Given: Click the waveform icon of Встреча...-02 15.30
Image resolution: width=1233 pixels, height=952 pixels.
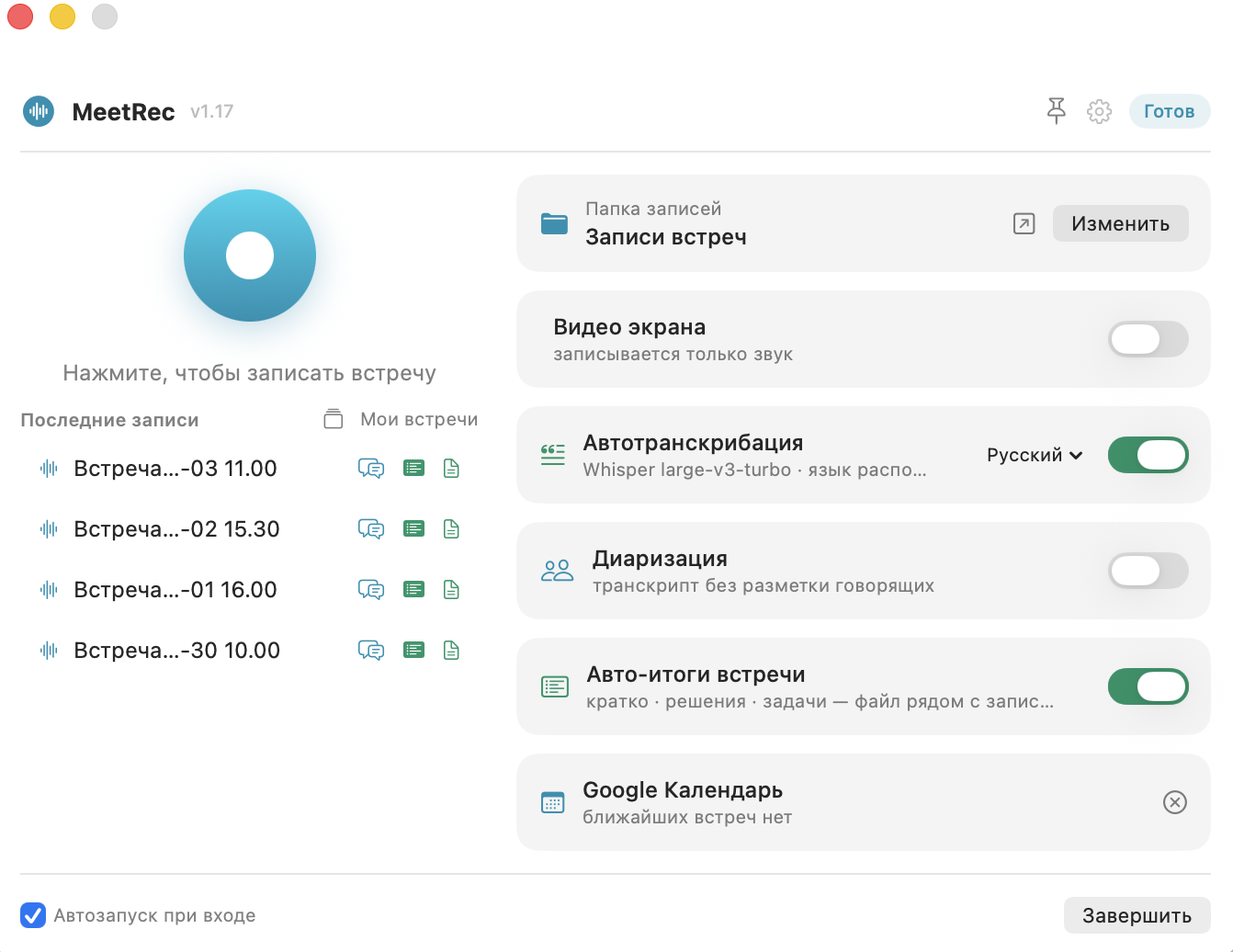Looking at the screenshot, I should coord(49,529).
